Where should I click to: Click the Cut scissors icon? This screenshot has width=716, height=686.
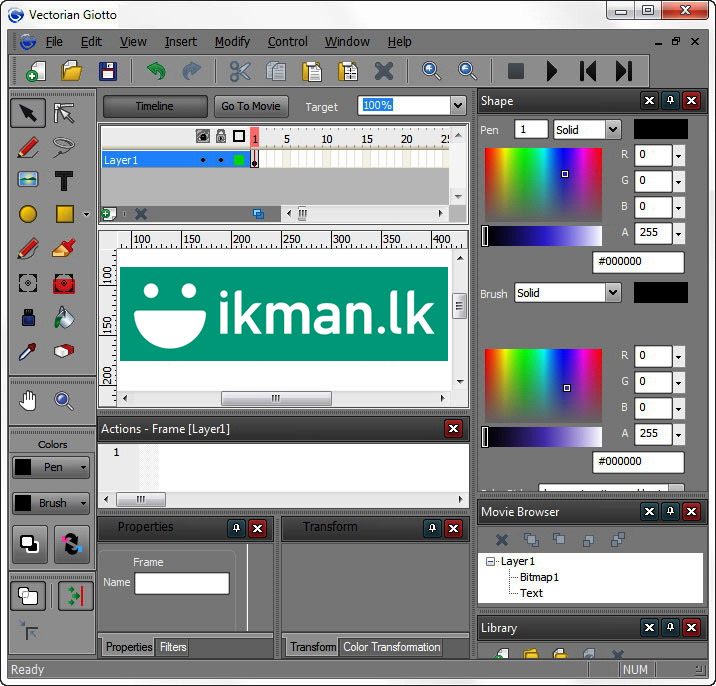(x=240, y=71)
